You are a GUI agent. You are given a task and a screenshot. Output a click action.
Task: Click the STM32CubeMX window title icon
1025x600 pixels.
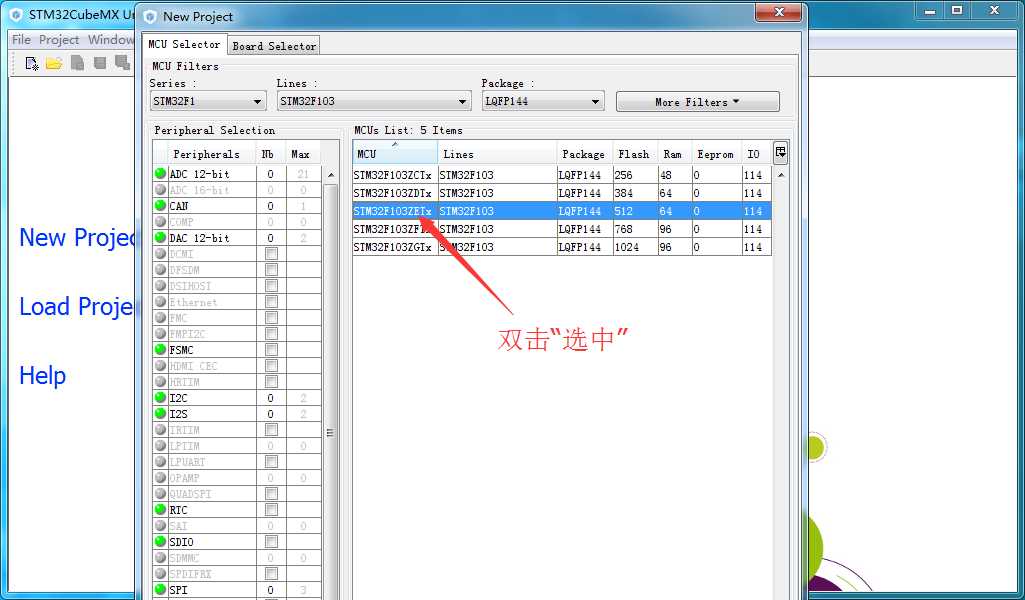pos(16,14)
